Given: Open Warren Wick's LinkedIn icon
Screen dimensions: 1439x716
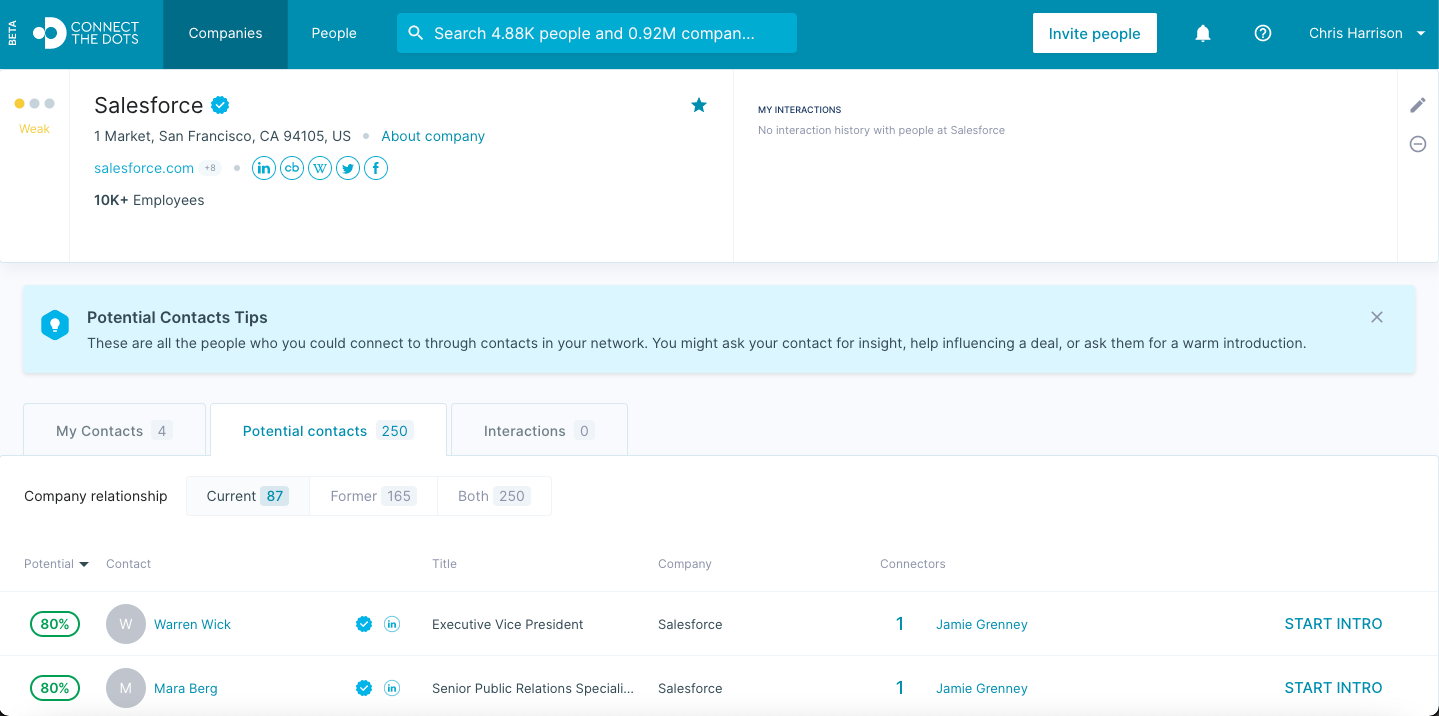Looking at the screenshot, I should tap(392, 624).
